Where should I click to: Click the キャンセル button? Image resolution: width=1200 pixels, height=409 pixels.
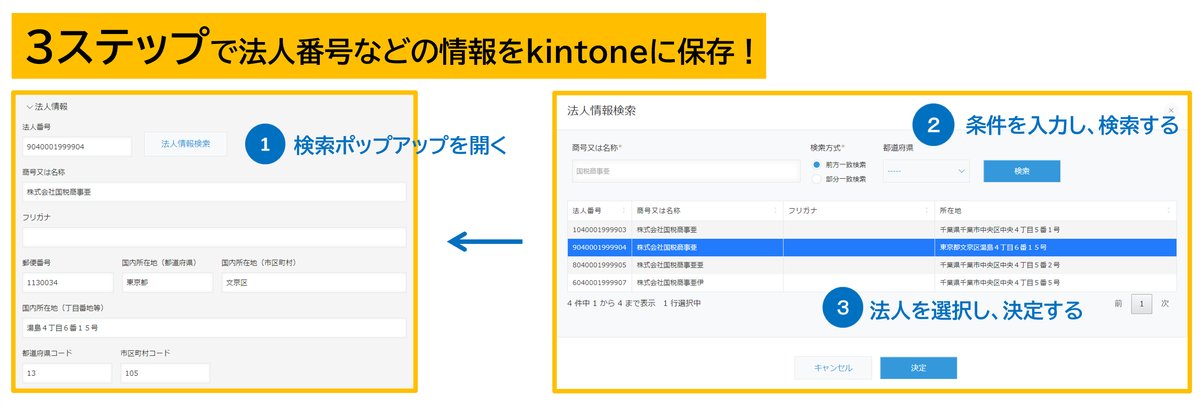[x=832, y=368]
